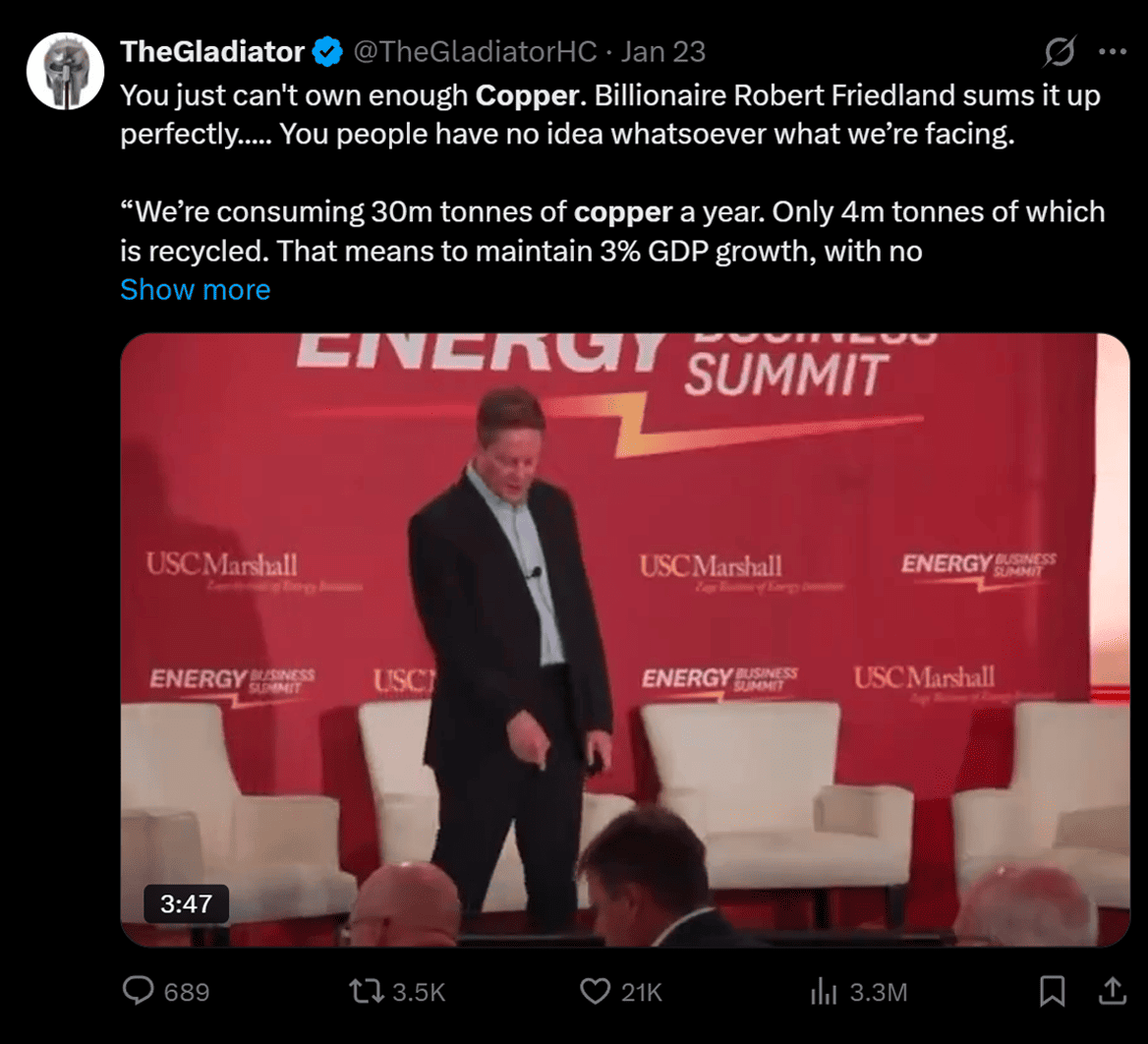Open the gladiator helmet profile avatar
1148x1044 pixels.
(66, 71)
